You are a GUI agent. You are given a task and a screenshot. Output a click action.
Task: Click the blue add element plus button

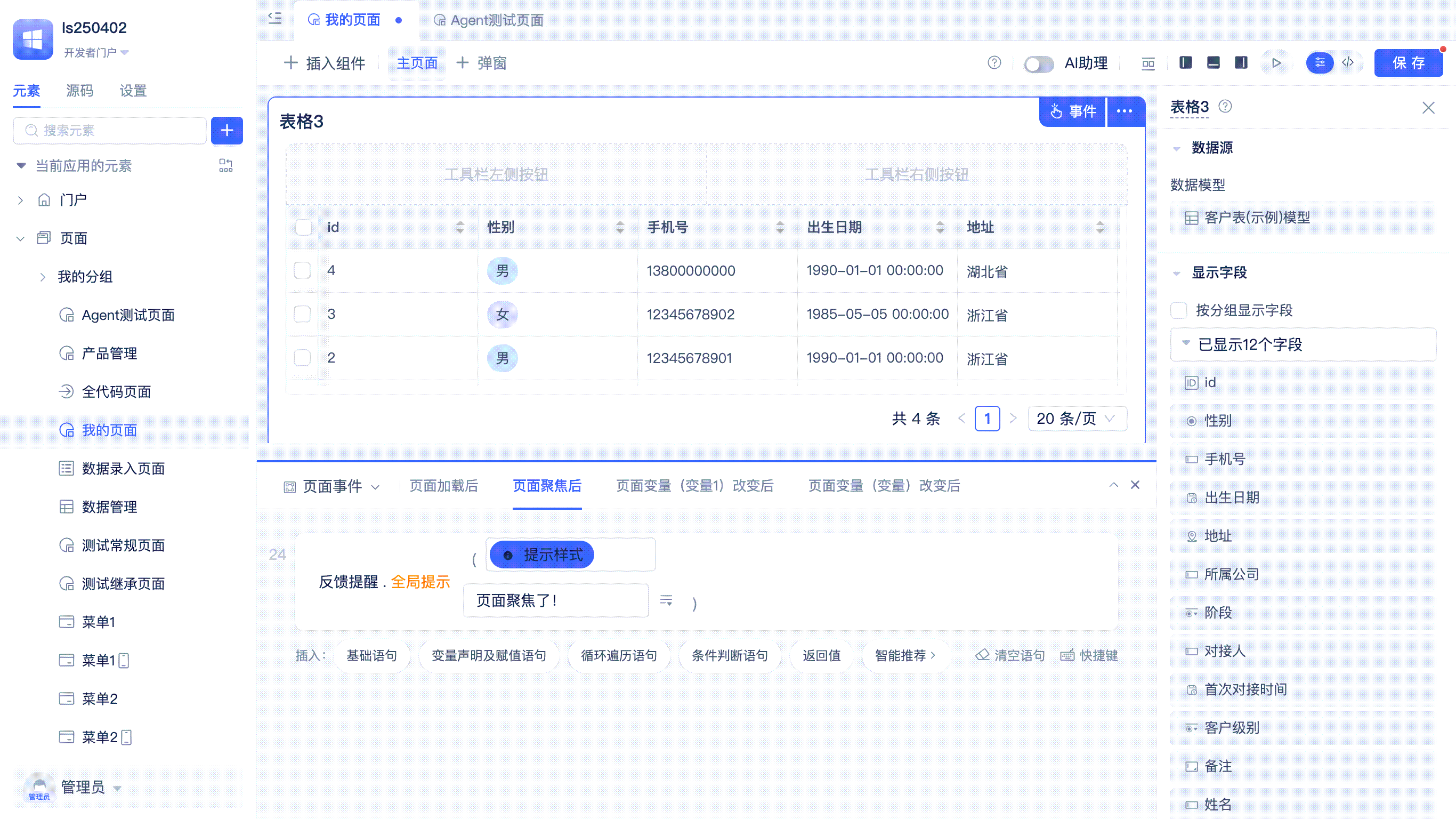click(x=227, y=131)
